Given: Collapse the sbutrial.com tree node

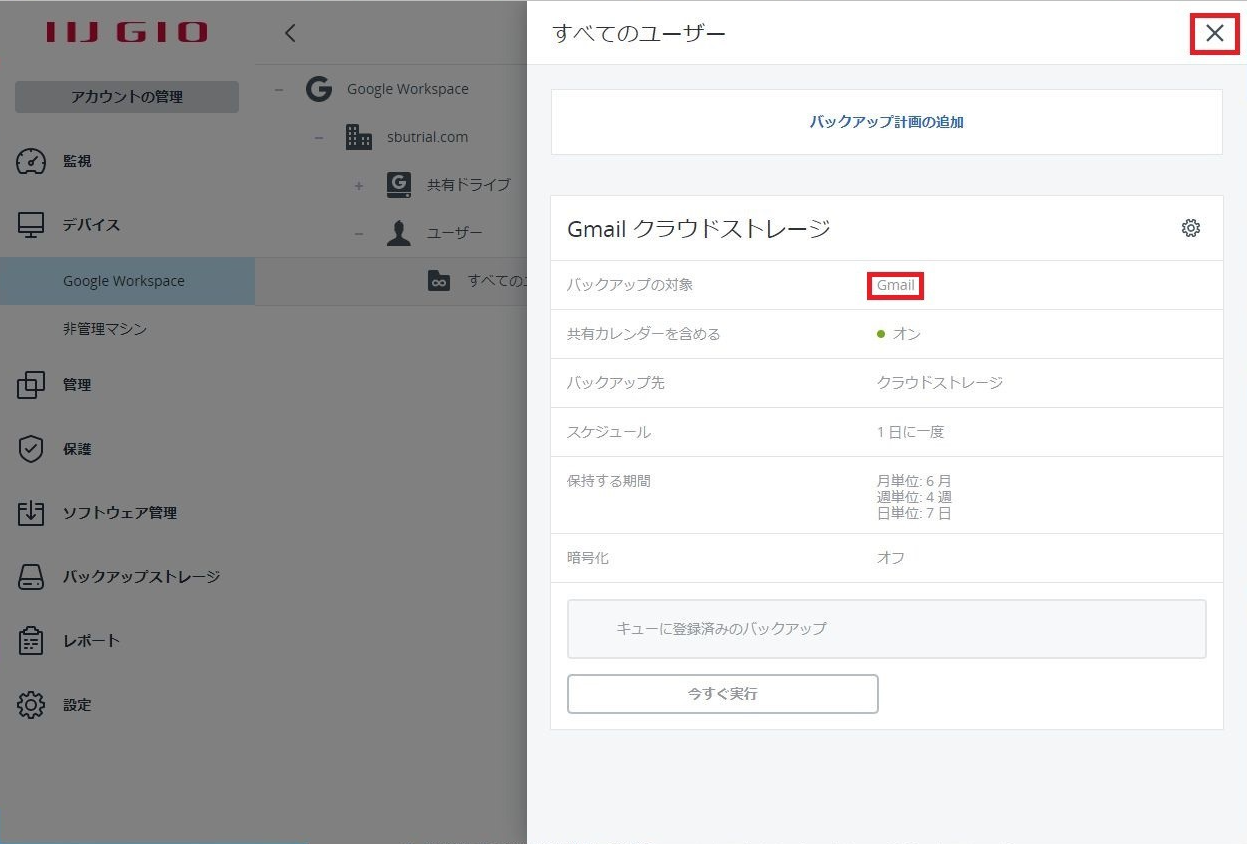Looking at the screenshot, I should pyautogui.click(x=318, y=137).
